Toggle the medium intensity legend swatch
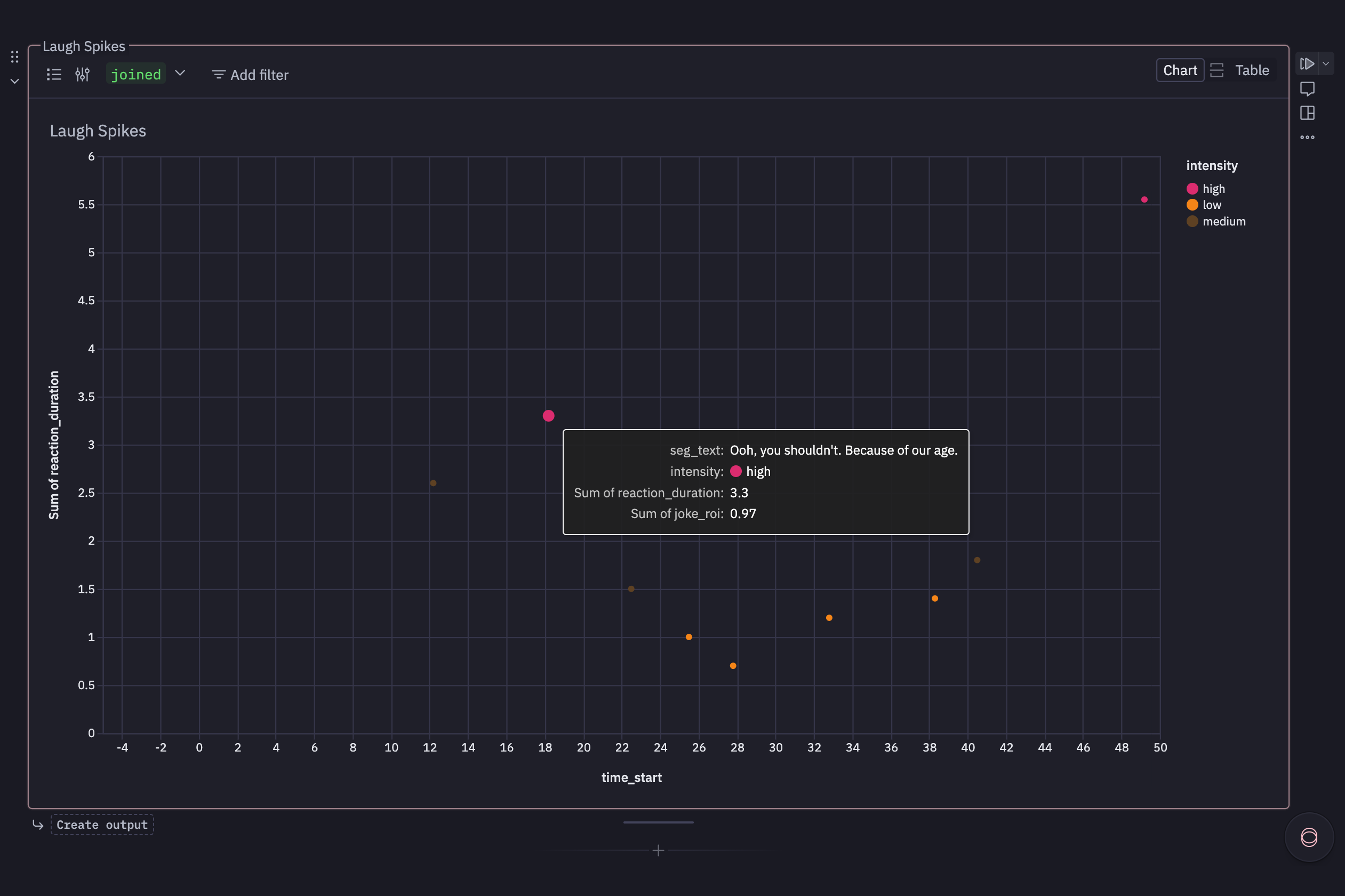This screenshot has height=896, width=1345. (1192, 221)
